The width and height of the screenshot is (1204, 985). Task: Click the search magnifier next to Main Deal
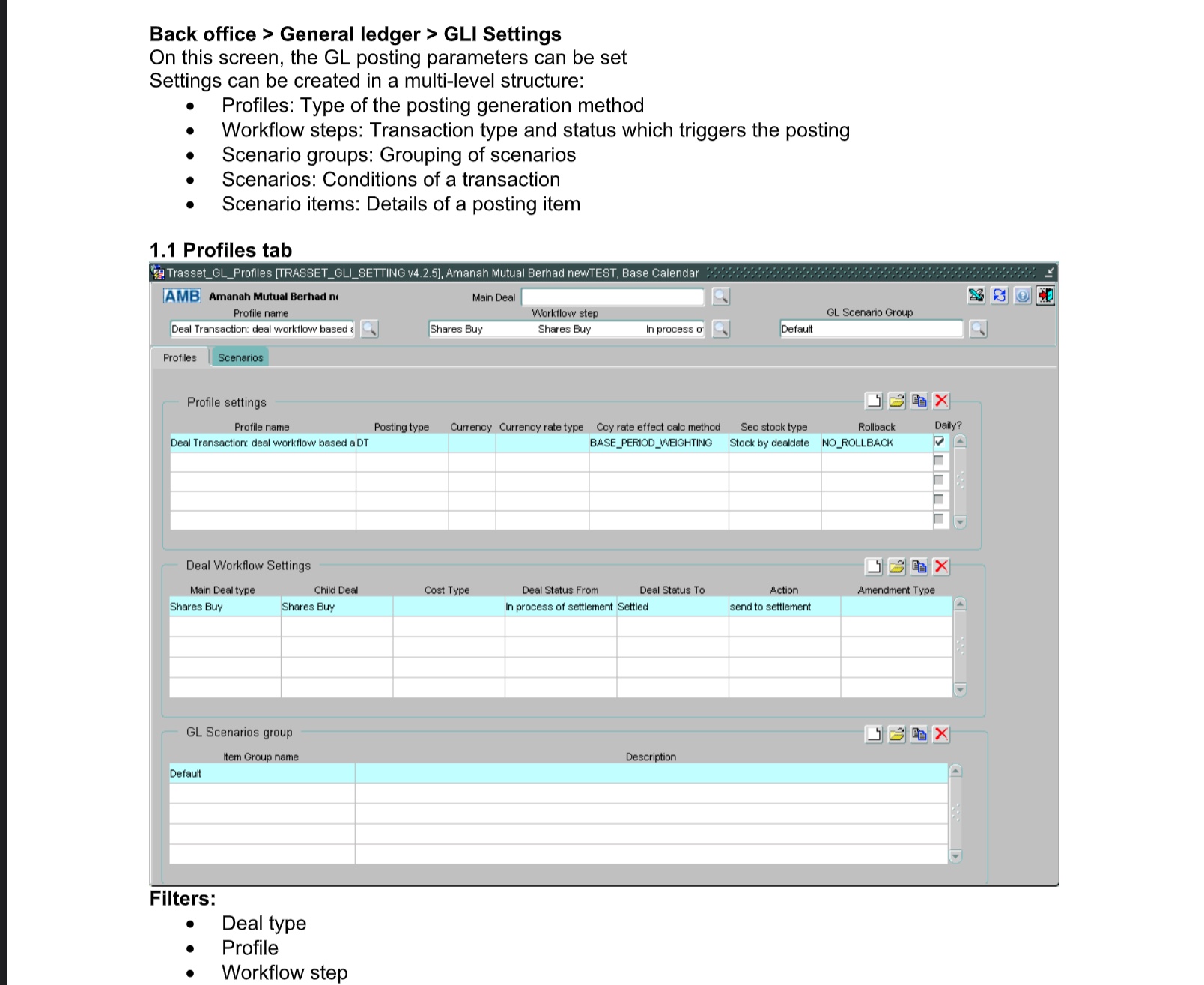click(720, 297)
